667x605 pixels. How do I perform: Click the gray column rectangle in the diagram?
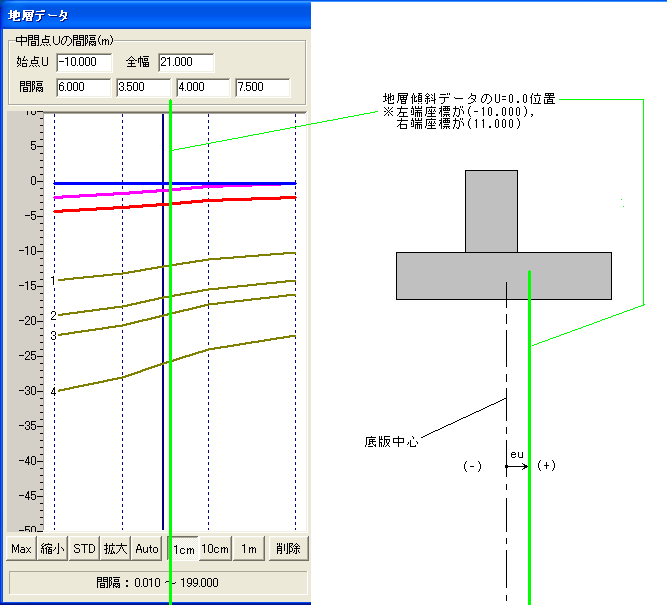(491, 211)
